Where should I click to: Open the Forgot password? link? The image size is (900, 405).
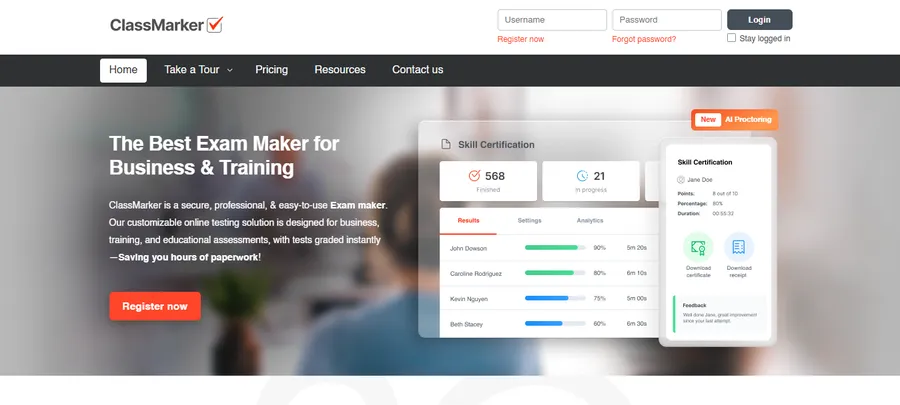pyautogui.click(x=644, y=39)
